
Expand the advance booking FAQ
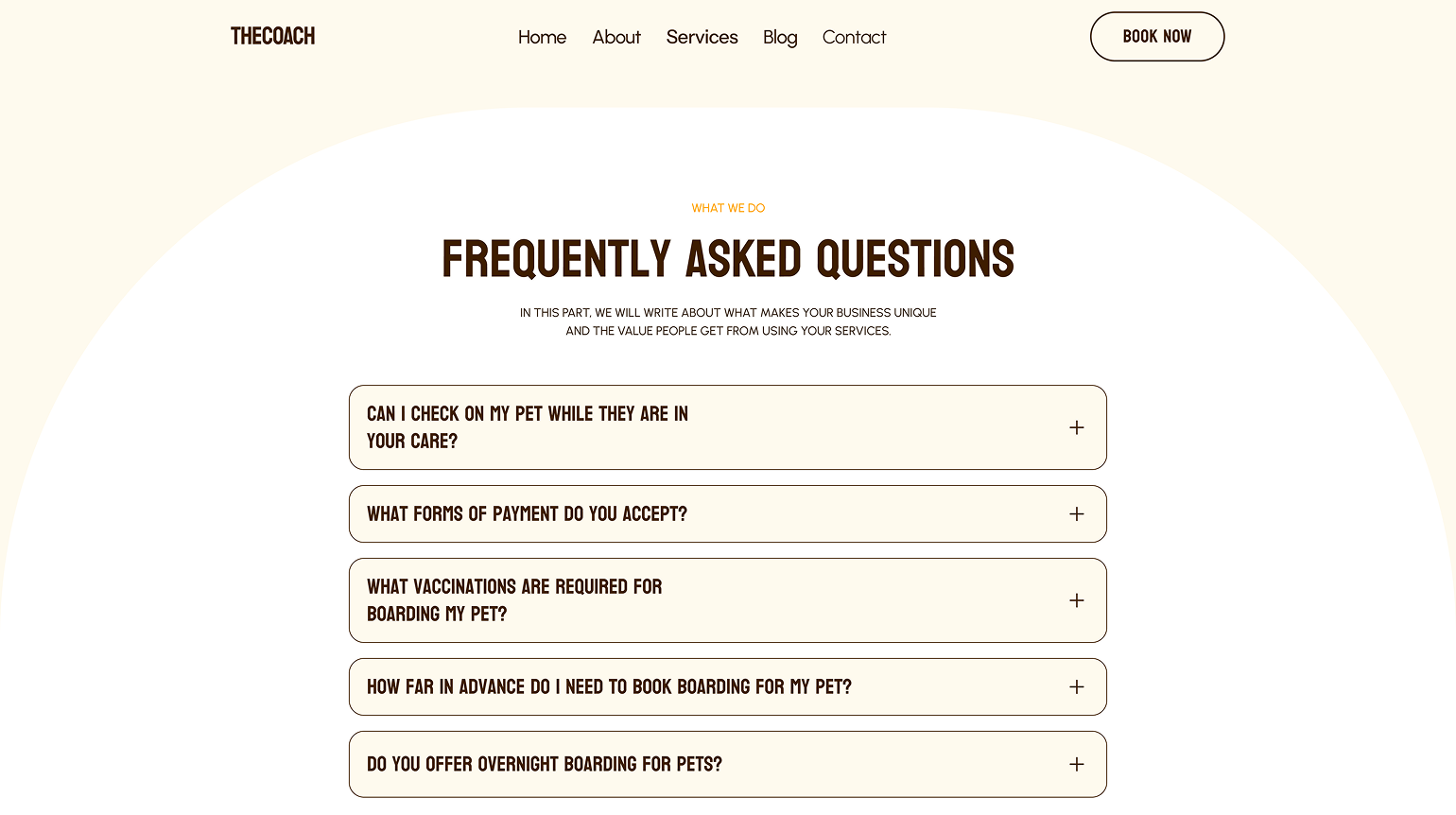click(728, 686)
